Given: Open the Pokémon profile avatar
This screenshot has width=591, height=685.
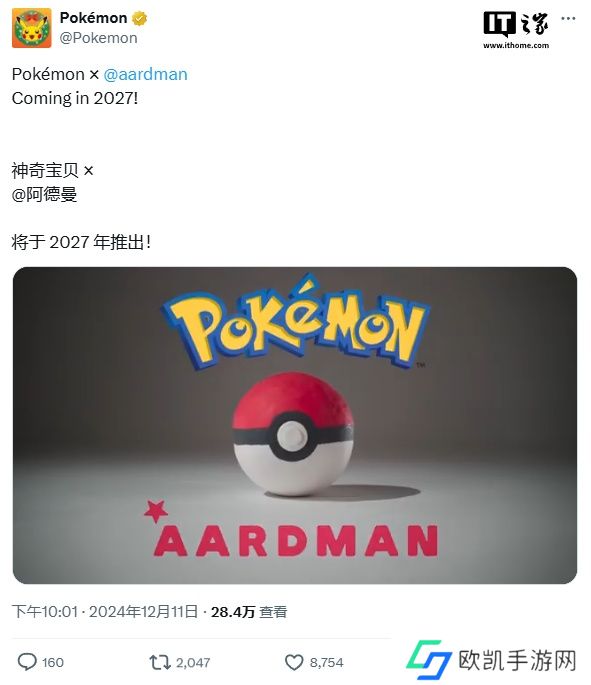Looking at the screenshot, I should [x=31, y=28].
